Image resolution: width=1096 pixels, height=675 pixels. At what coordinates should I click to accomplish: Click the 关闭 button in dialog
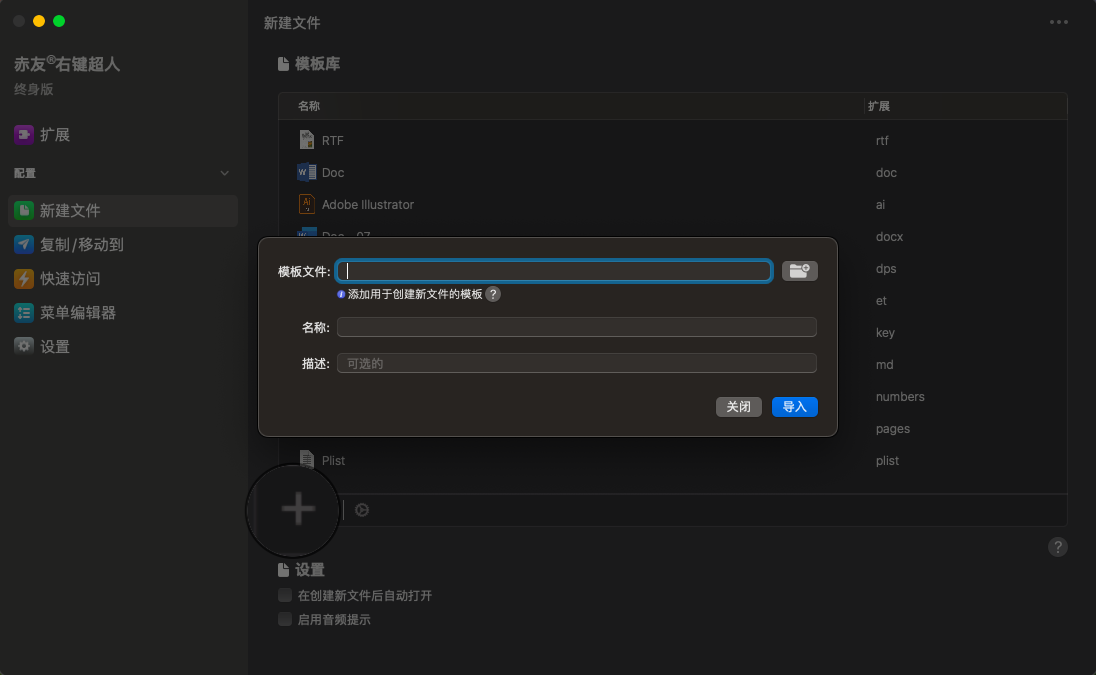(739, 407)
